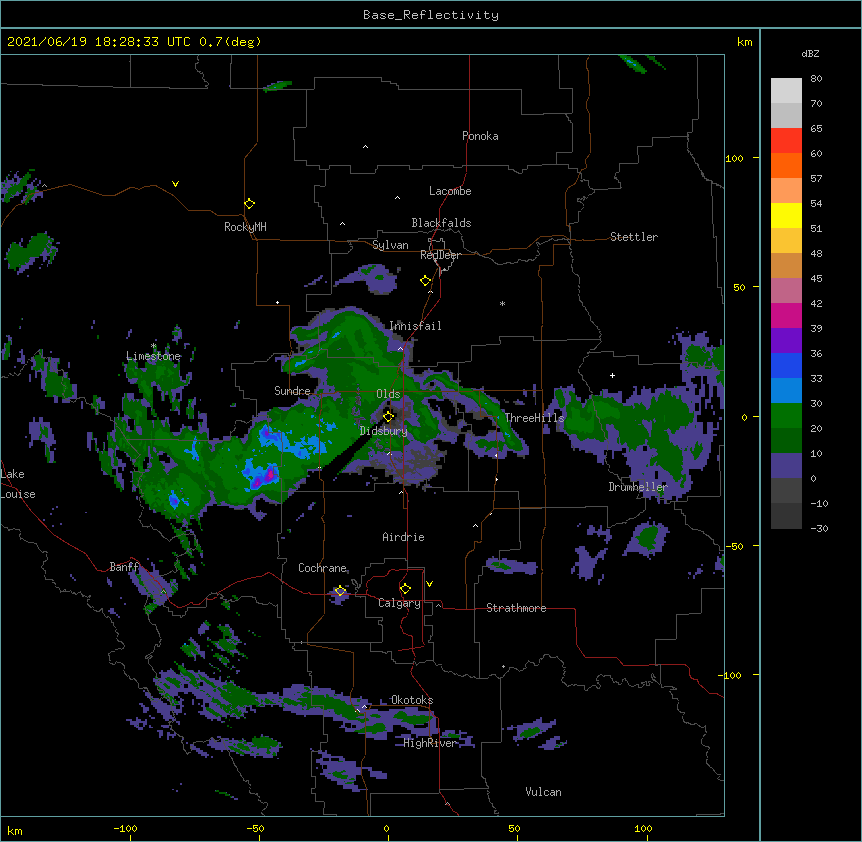The width and height of the screenshot is (862, 842).
Task: Click the red swatch in dBZ legend
Action: [786, 141]
